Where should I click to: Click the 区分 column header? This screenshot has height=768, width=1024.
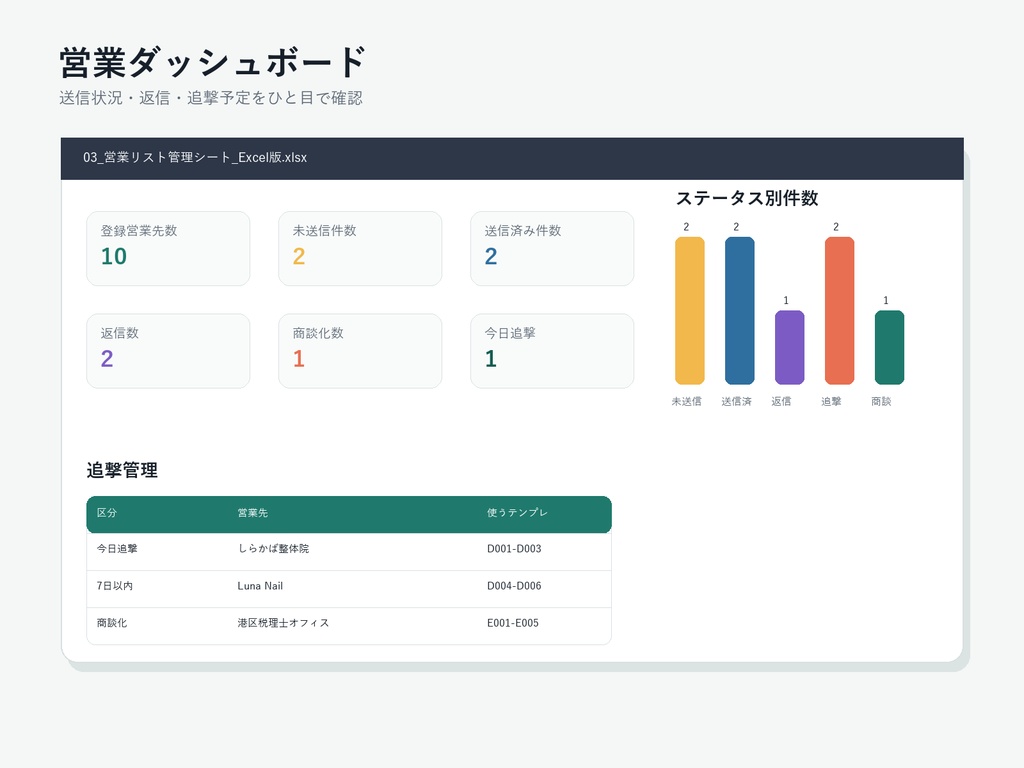tap(106, 513)
